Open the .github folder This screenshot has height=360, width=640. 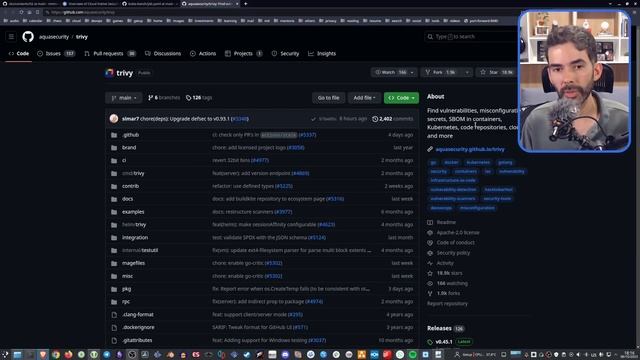point(131,135)
